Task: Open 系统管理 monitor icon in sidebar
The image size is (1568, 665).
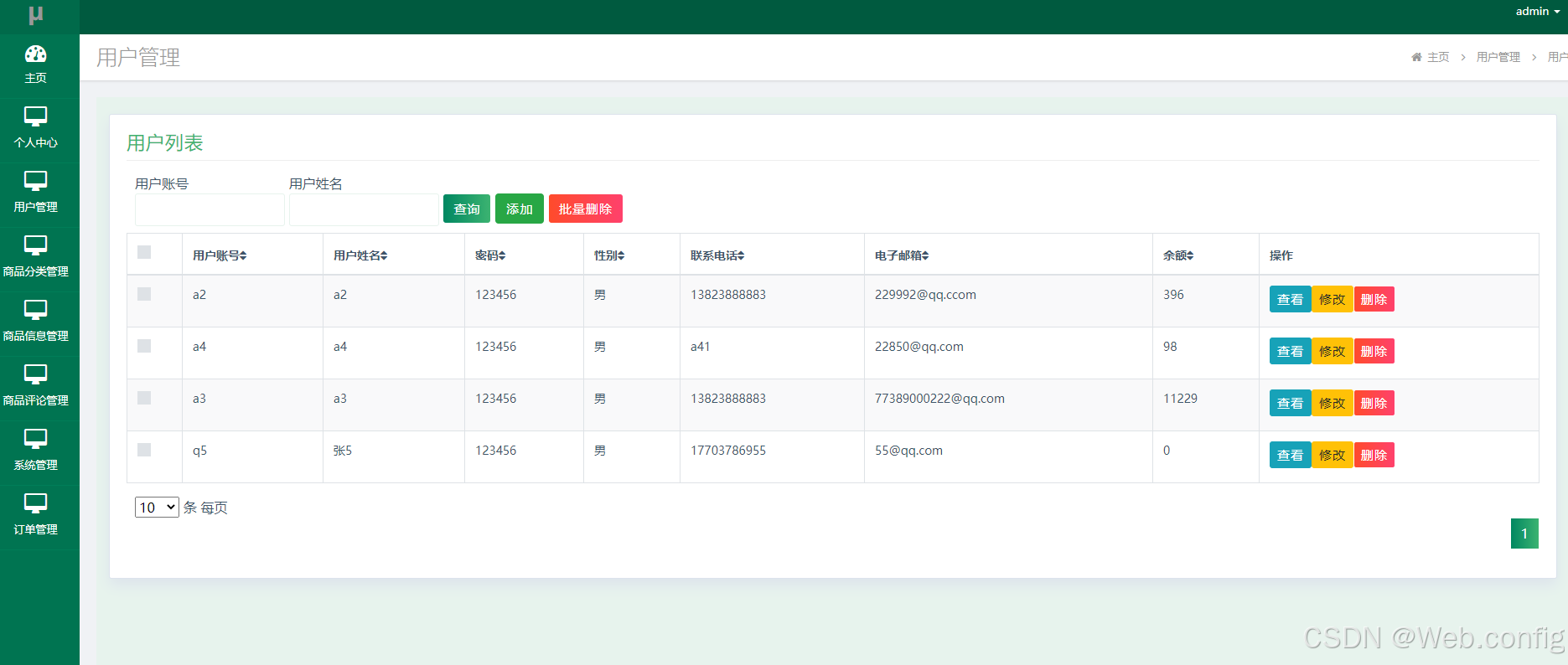Action: pyautogui.click(x=35, y=439)
